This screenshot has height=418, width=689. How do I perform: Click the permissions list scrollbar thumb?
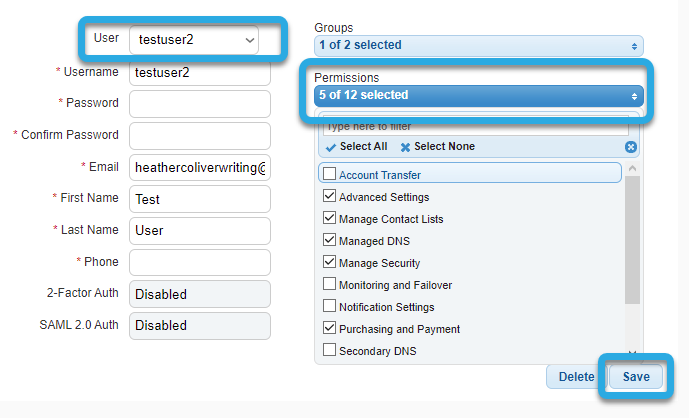pyautogui.click(x=632, y=240)
